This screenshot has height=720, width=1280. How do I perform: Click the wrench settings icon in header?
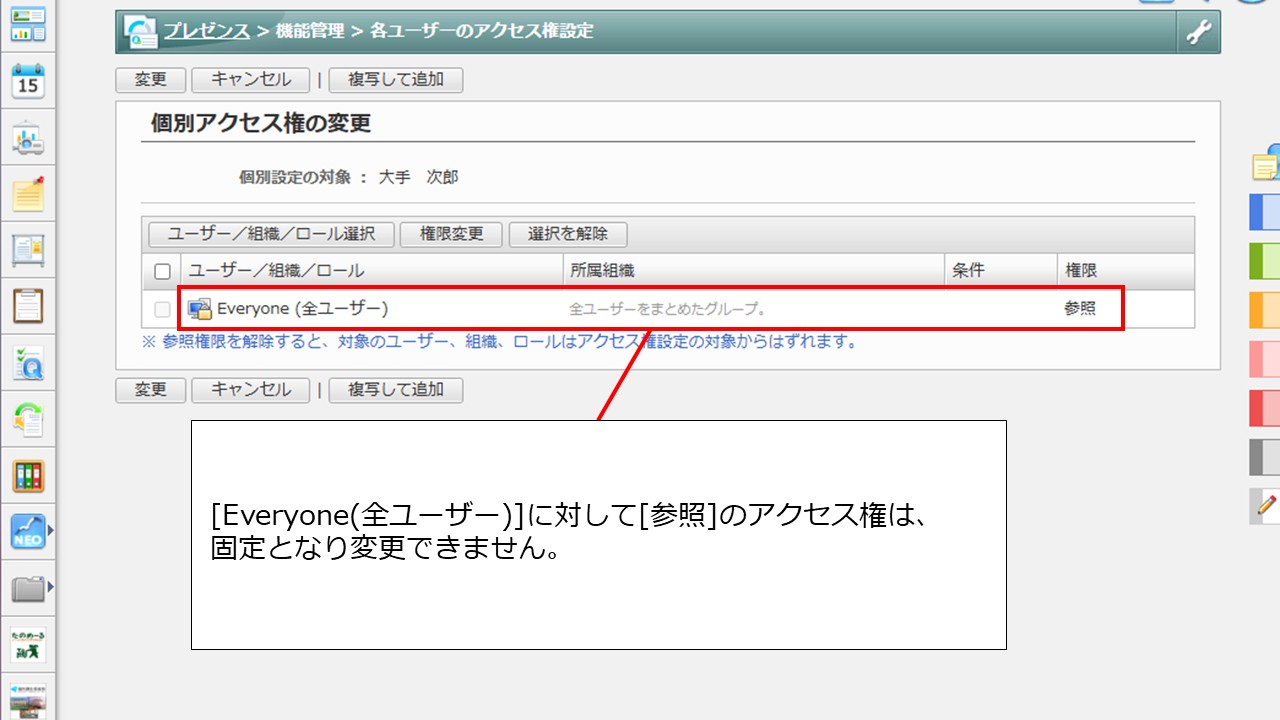click(1198, 32)
